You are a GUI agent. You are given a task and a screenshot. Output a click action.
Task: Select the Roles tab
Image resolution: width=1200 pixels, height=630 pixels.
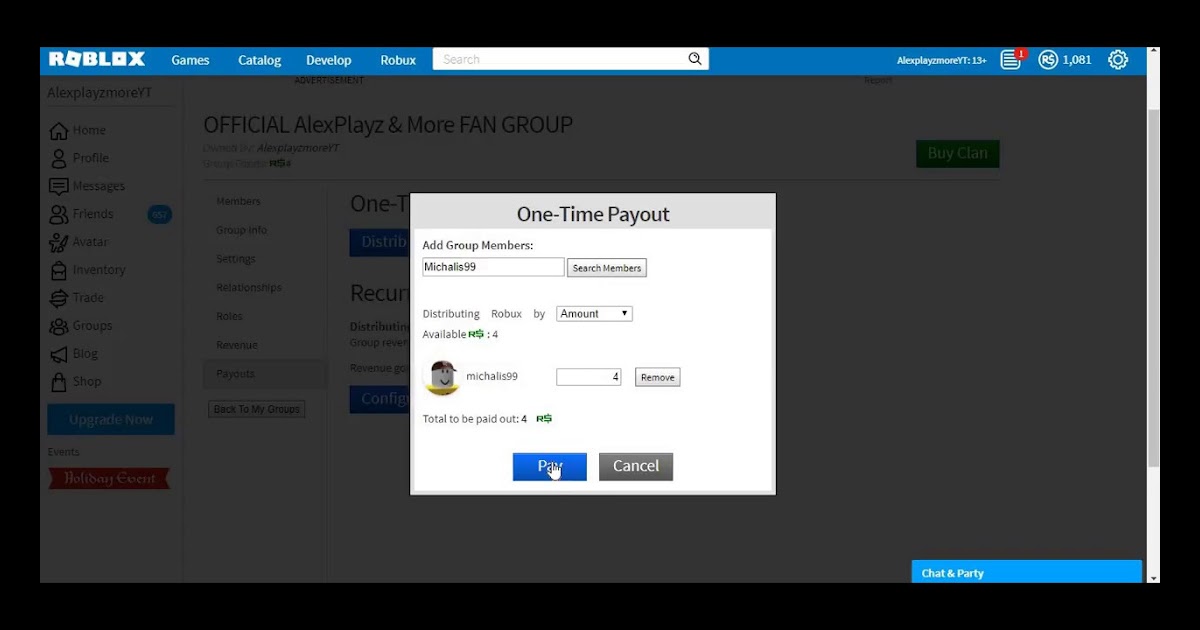[229, 316]
